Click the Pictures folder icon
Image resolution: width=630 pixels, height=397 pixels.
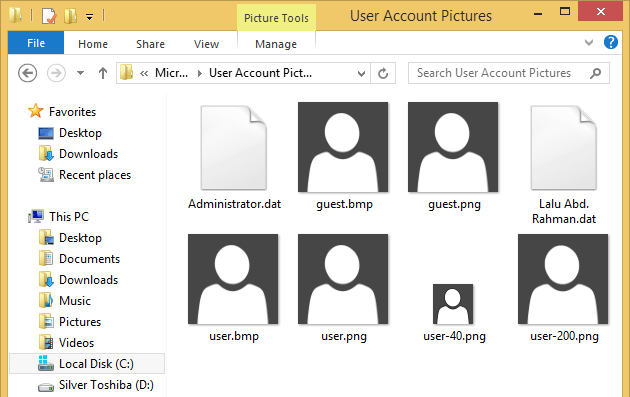(46, 321)
